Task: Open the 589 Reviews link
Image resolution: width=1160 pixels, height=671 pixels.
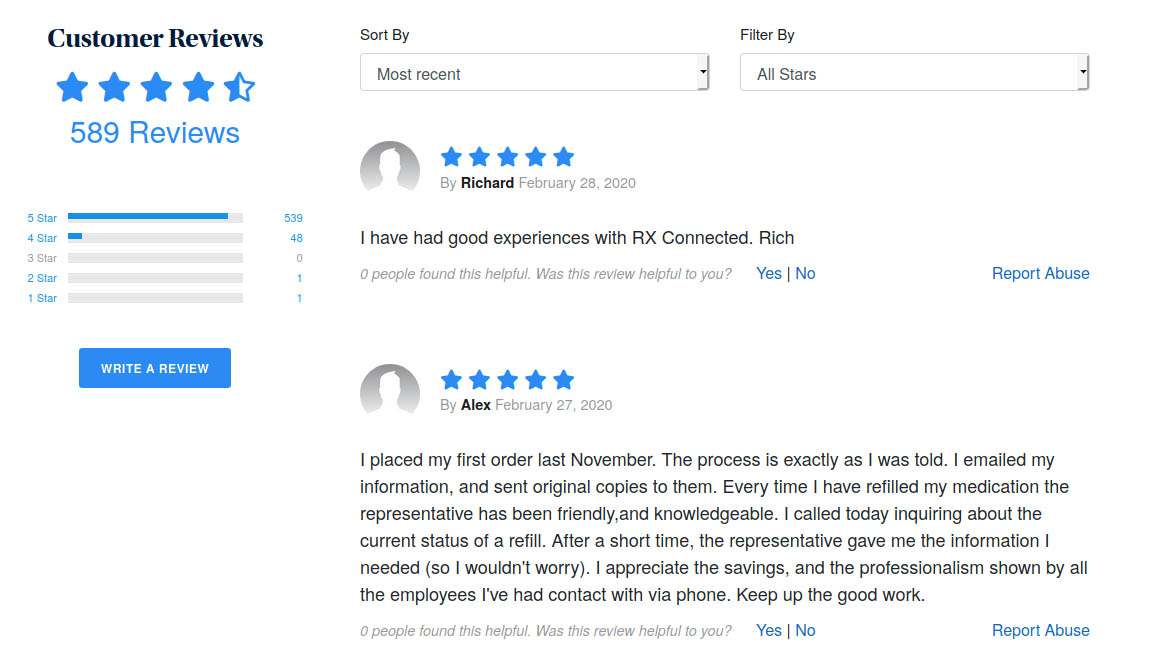Action: coord(155,133)
